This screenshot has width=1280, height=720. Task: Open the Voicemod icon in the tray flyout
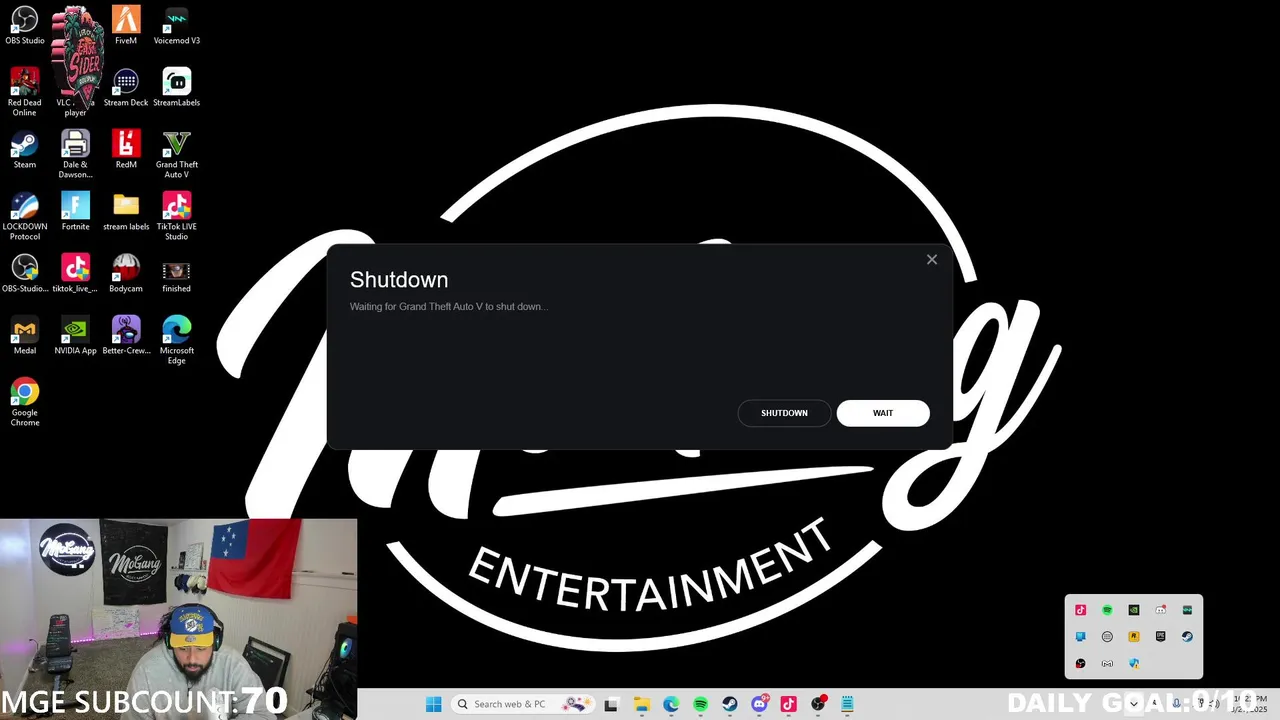coord(1187,610)
